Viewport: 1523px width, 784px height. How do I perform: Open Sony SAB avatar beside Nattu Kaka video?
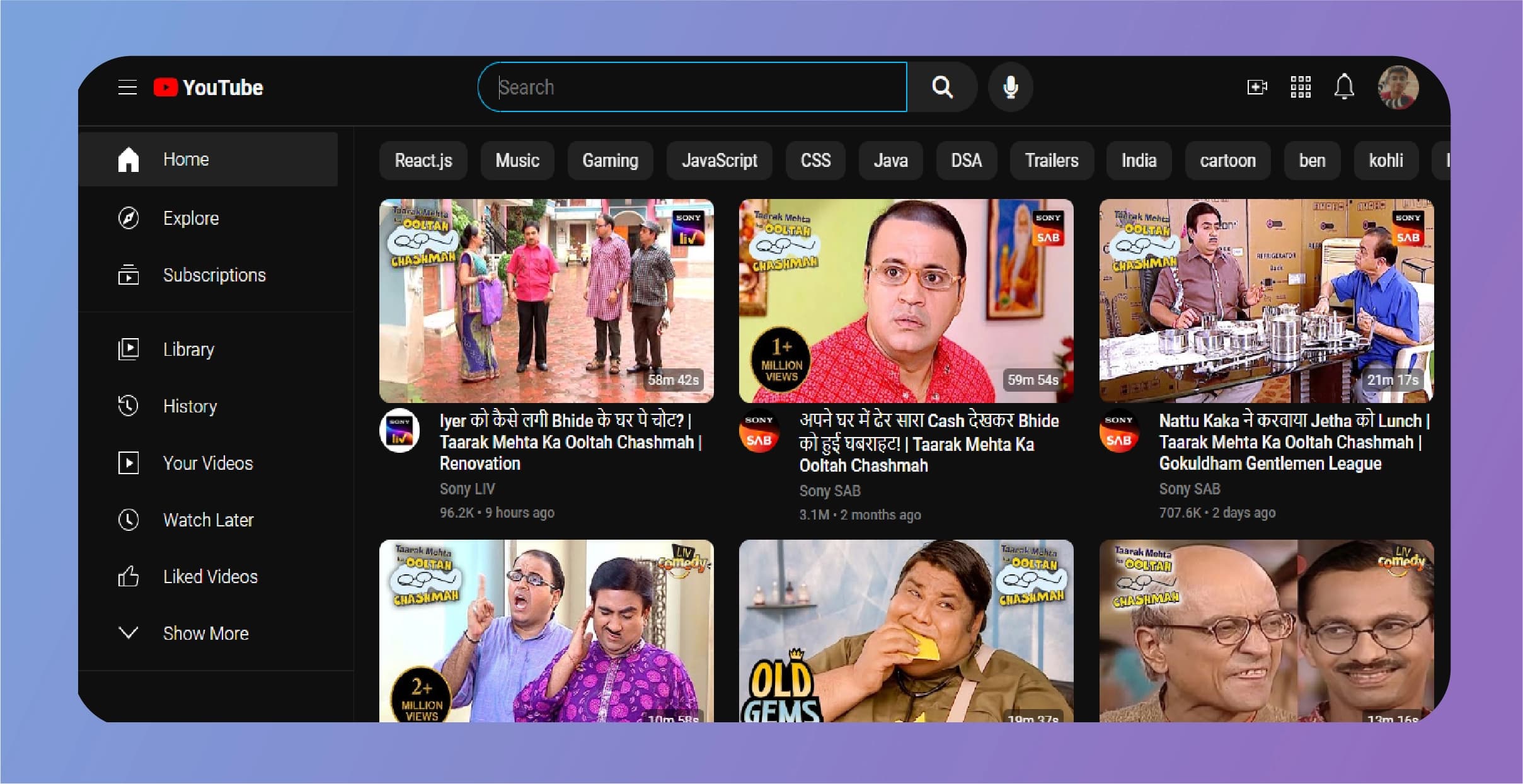tap(1119, 431)
